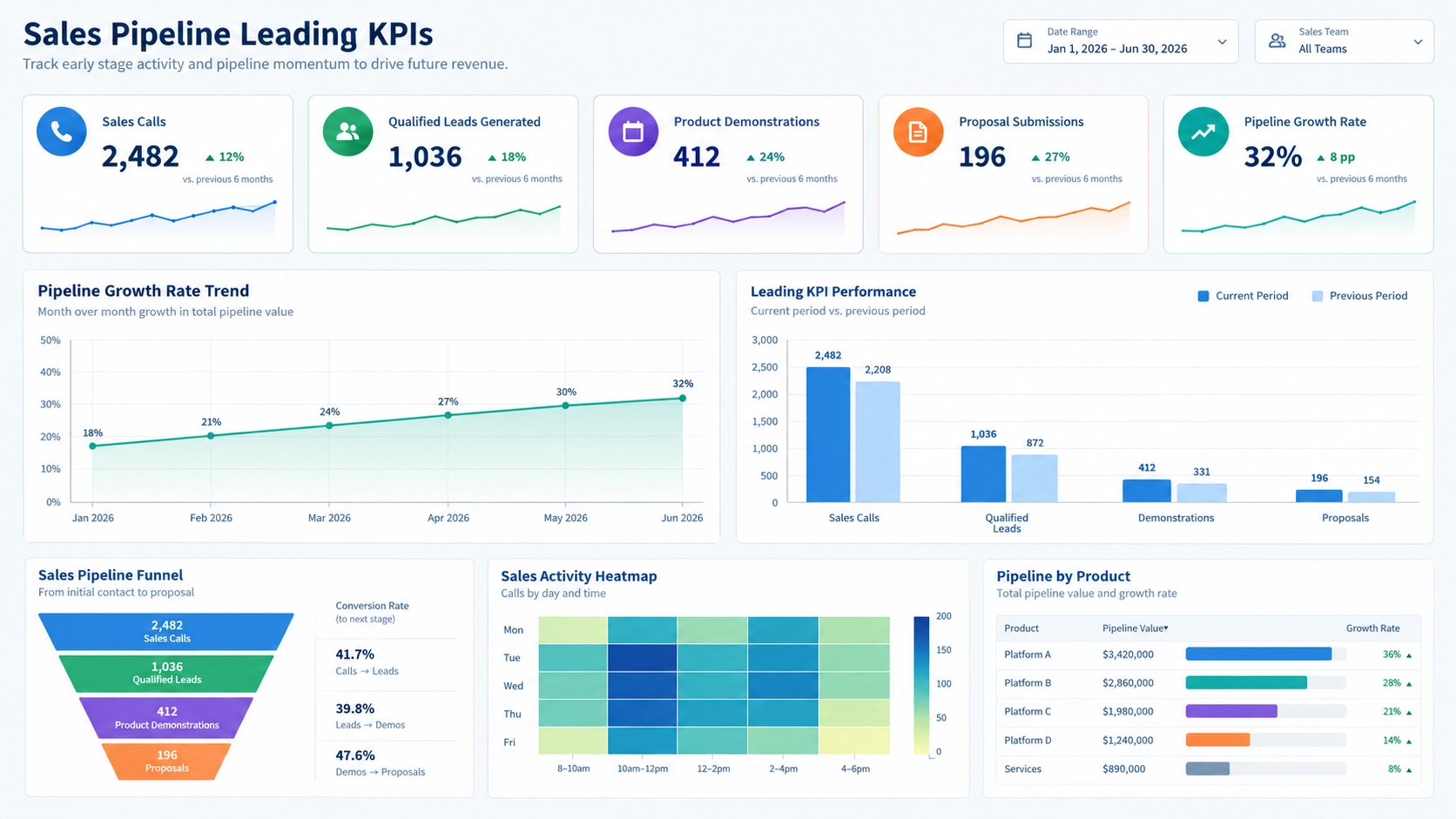
Task: Click the Mon 8–10am heatmap cell
Action: point(573,630)
